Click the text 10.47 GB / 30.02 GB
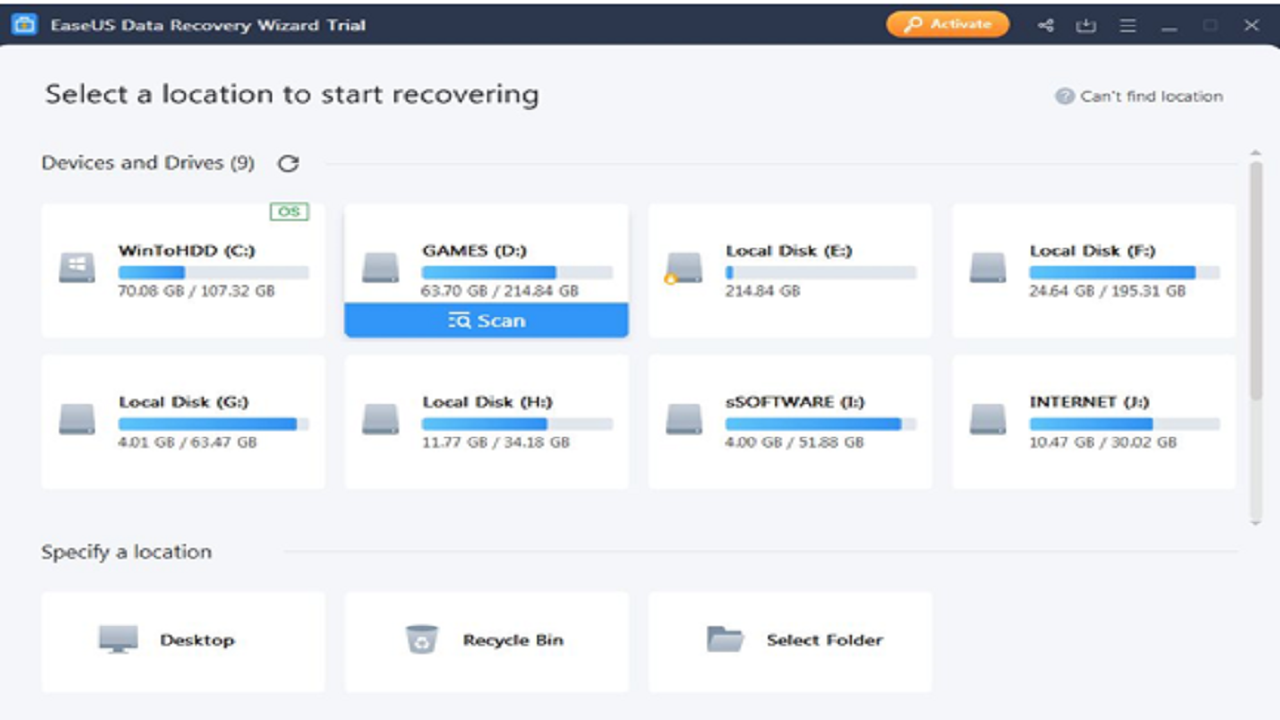This screenshot has width=1280, height=720. click(1104, 442)
